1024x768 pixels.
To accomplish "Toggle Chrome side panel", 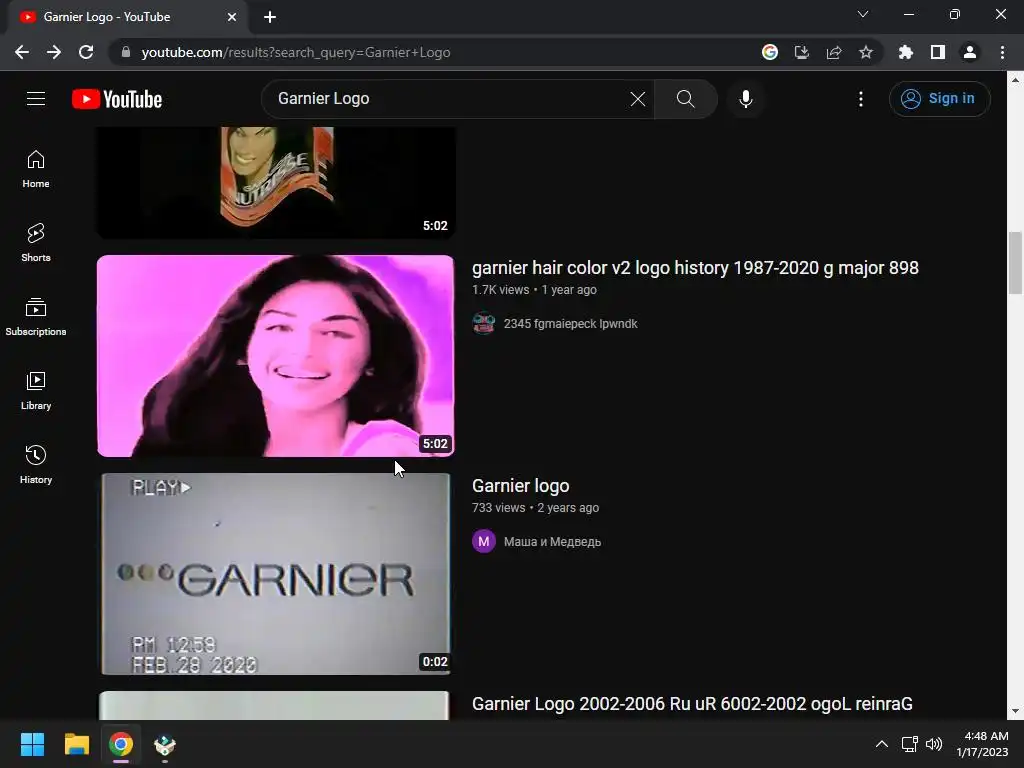I will tap(938, 52).
